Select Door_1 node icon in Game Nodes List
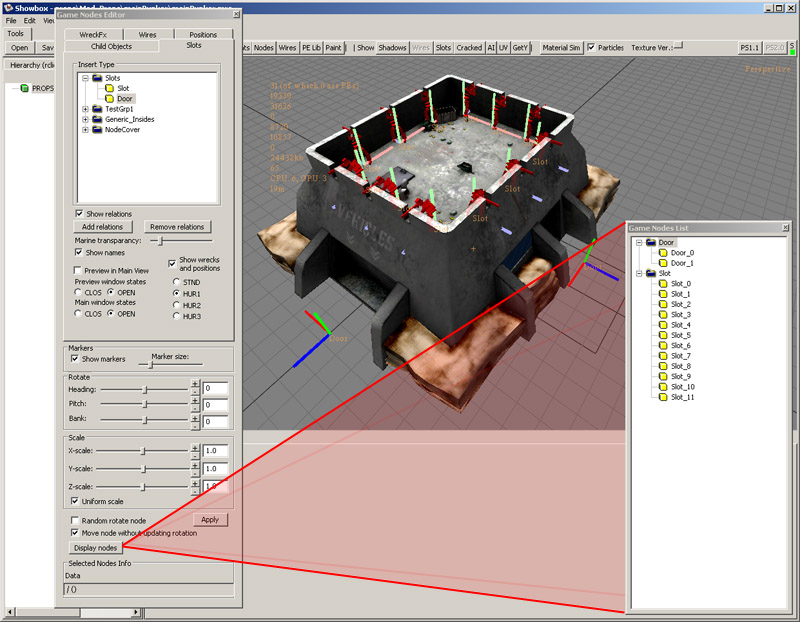This screenshot has height=622, width=800. [663, 263]
